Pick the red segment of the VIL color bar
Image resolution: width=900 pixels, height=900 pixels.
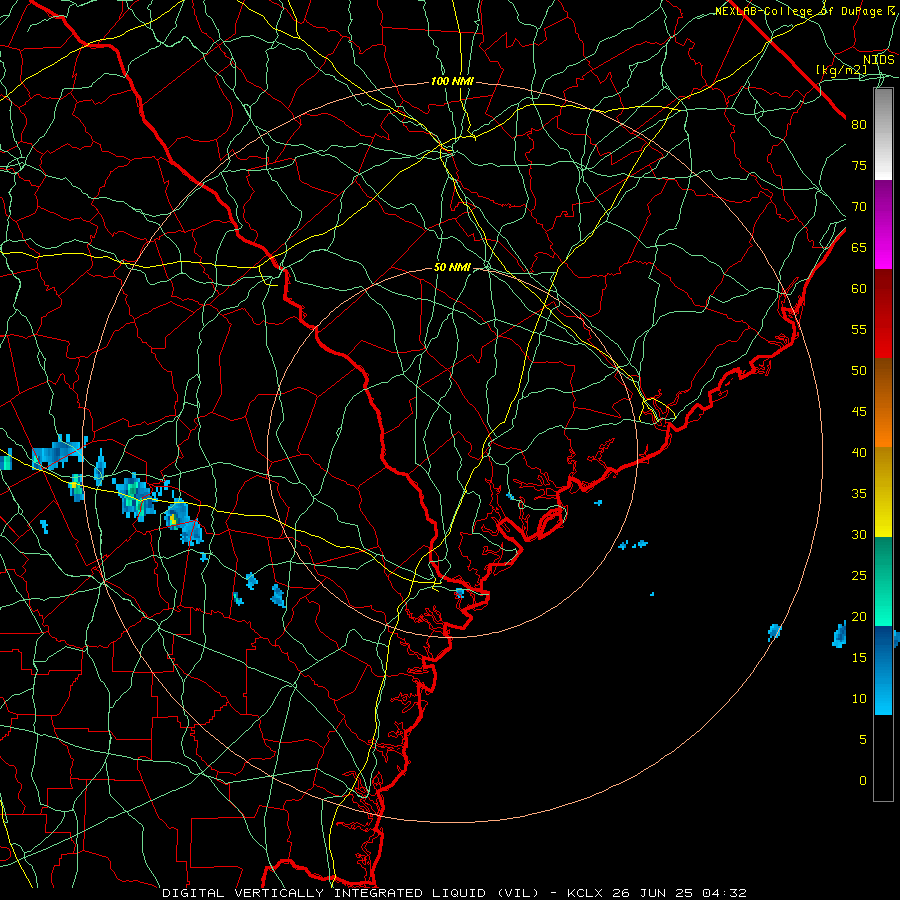pyautogui.click(x=883, y=314)
